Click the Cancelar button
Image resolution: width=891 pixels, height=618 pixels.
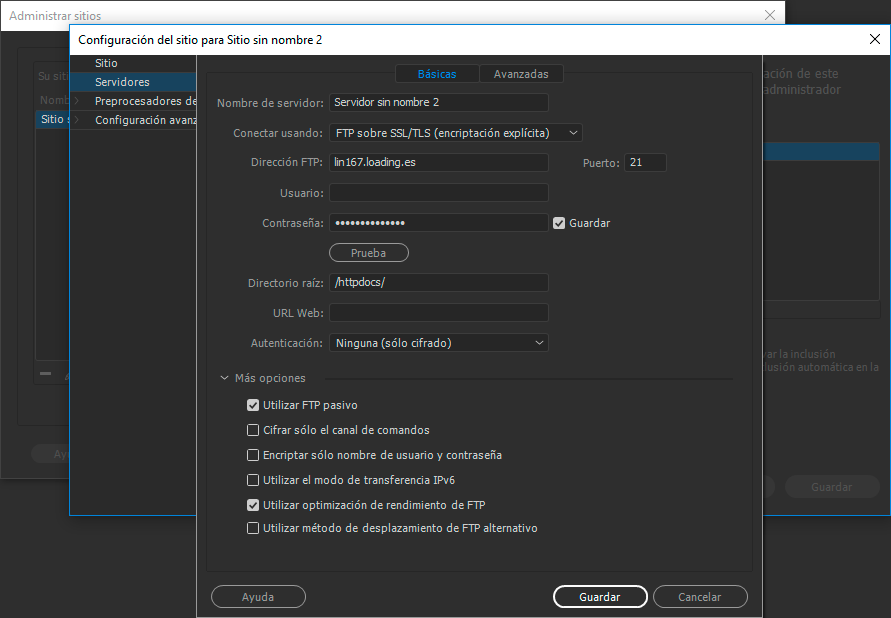click(x=700, y=597)
